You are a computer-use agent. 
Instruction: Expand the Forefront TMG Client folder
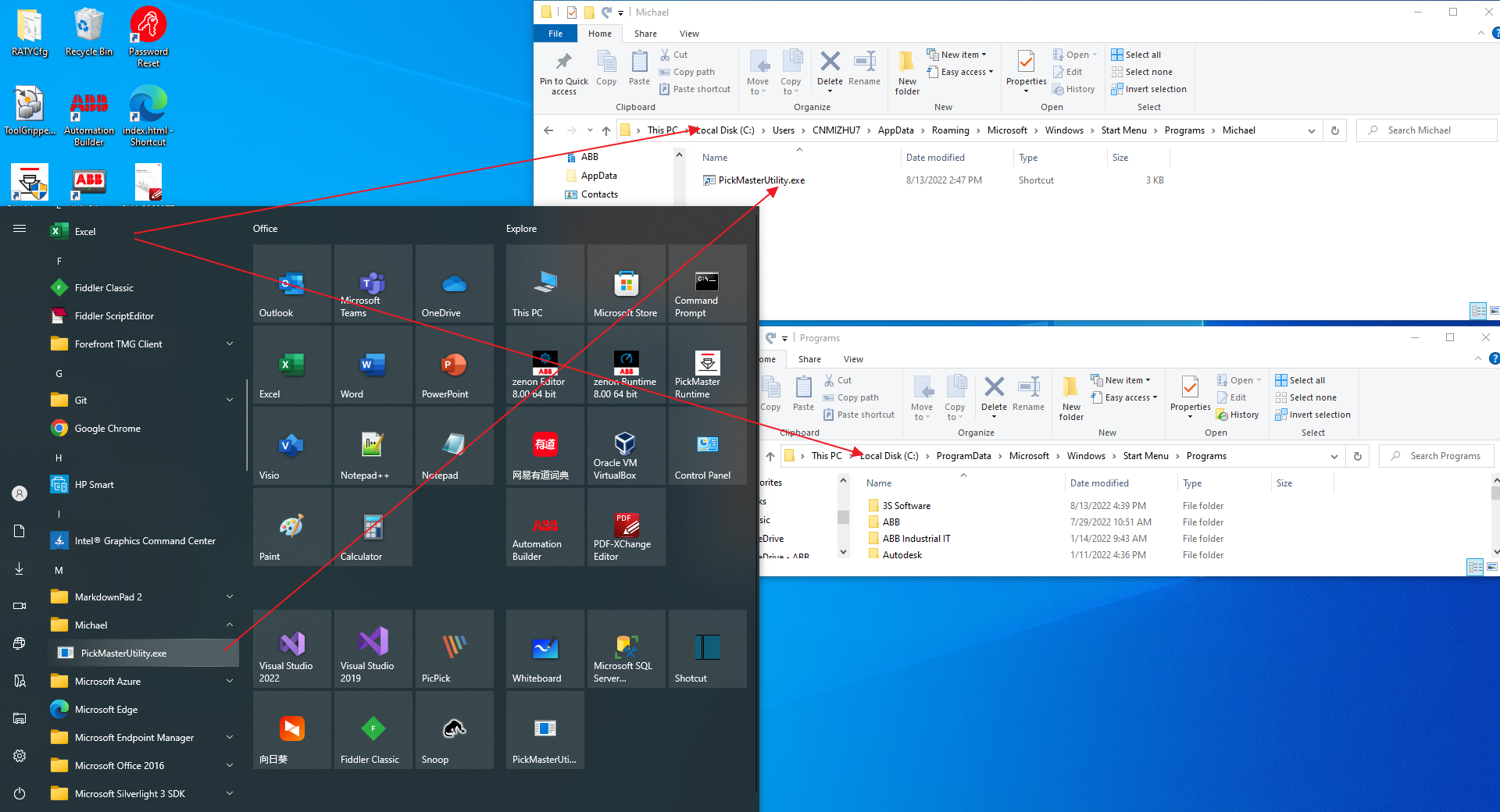click(x=230, y=344)
